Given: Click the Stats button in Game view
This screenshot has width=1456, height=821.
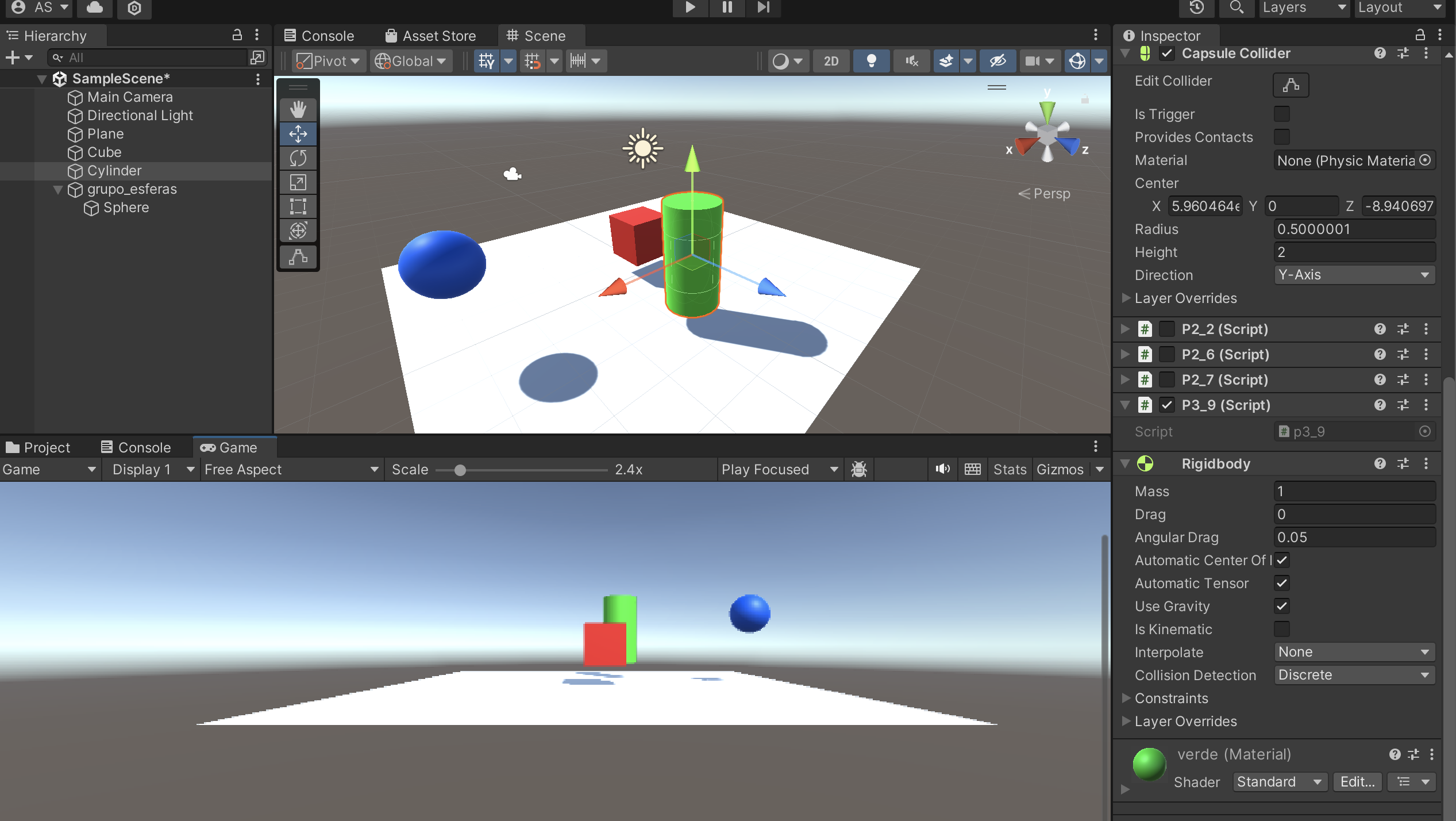Looking at the screenshot, I should (x=1010, y=469).
